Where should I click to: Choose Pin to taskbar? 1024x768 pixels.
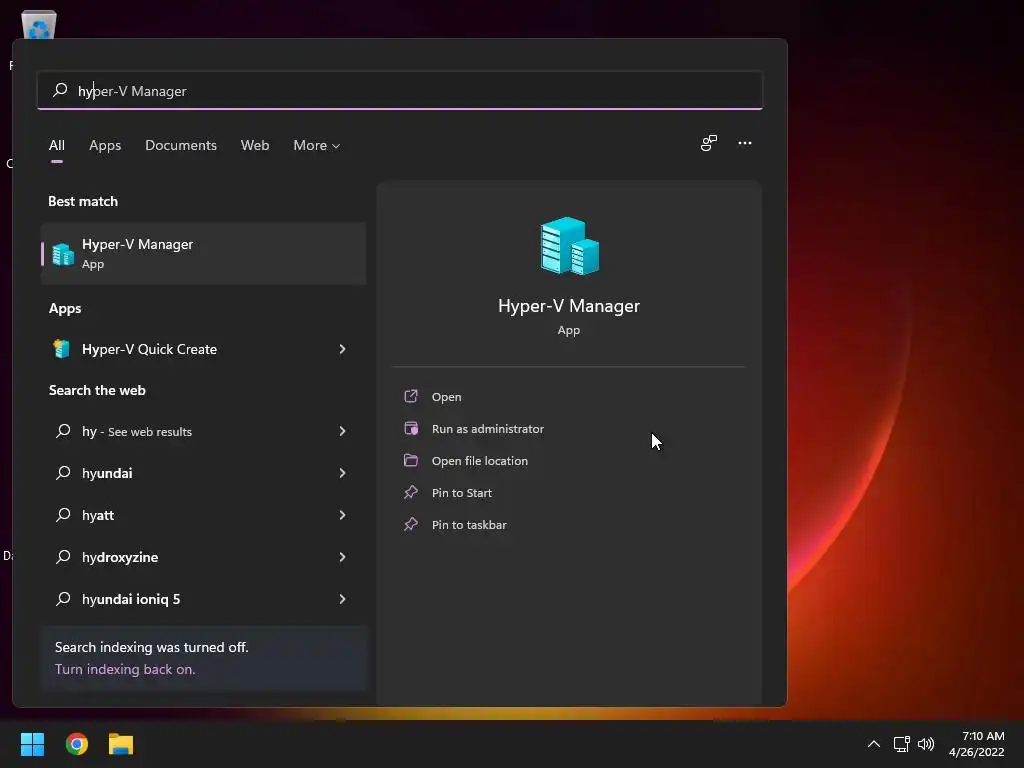(469, 524)
